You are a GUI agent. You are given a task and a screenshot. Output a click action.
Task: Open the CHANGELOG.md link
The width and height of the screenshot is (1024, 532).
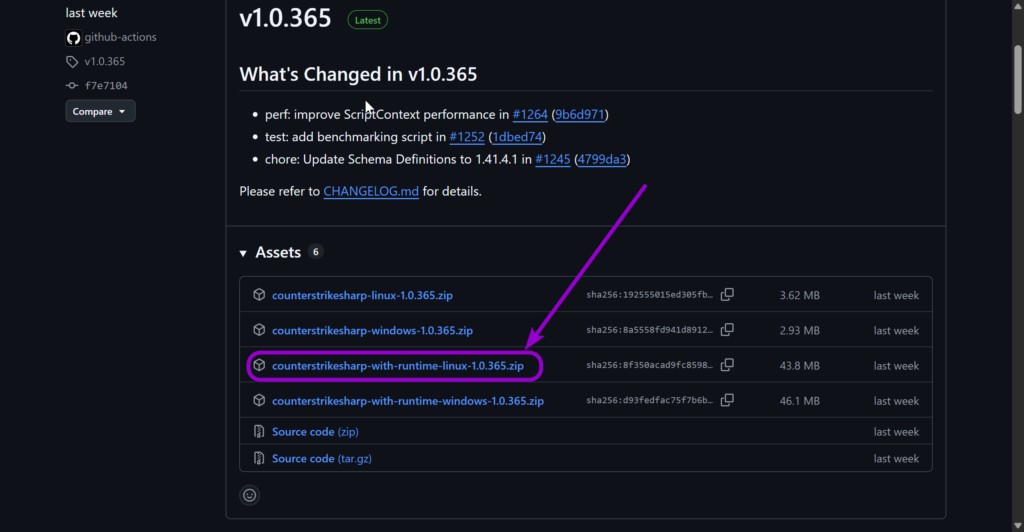(x=371, y=191)
